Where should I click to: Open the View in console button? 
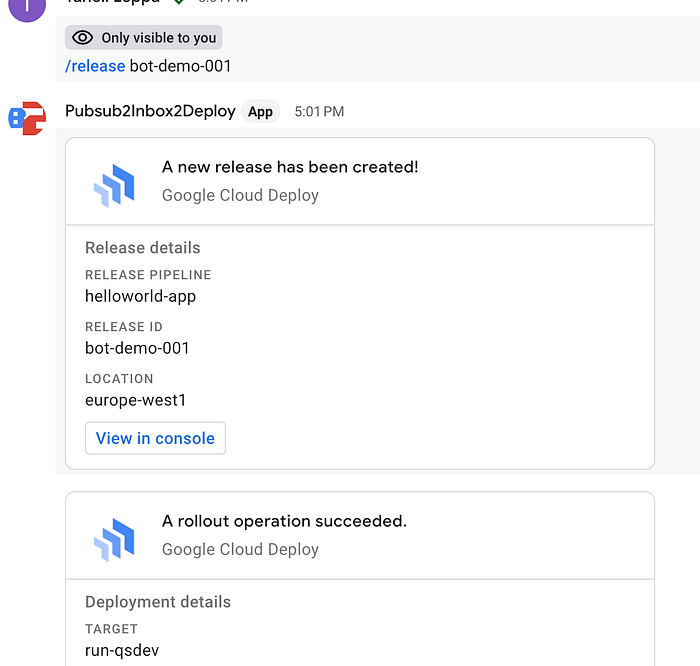(155, 438)
